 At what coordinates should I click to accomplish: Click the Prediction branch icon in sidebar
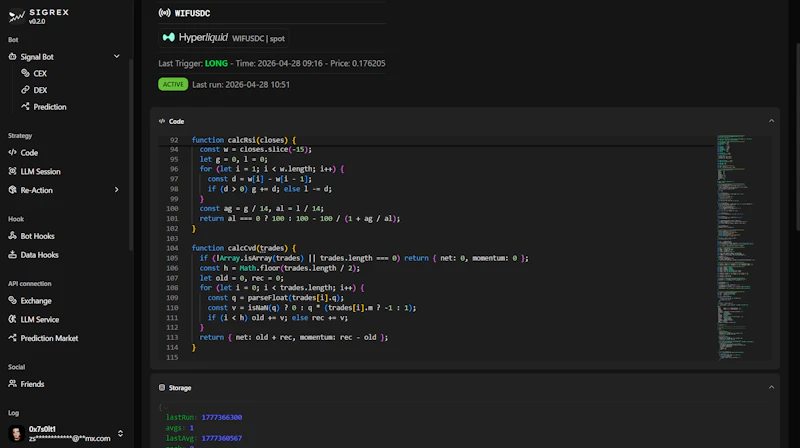coord(25,106)
